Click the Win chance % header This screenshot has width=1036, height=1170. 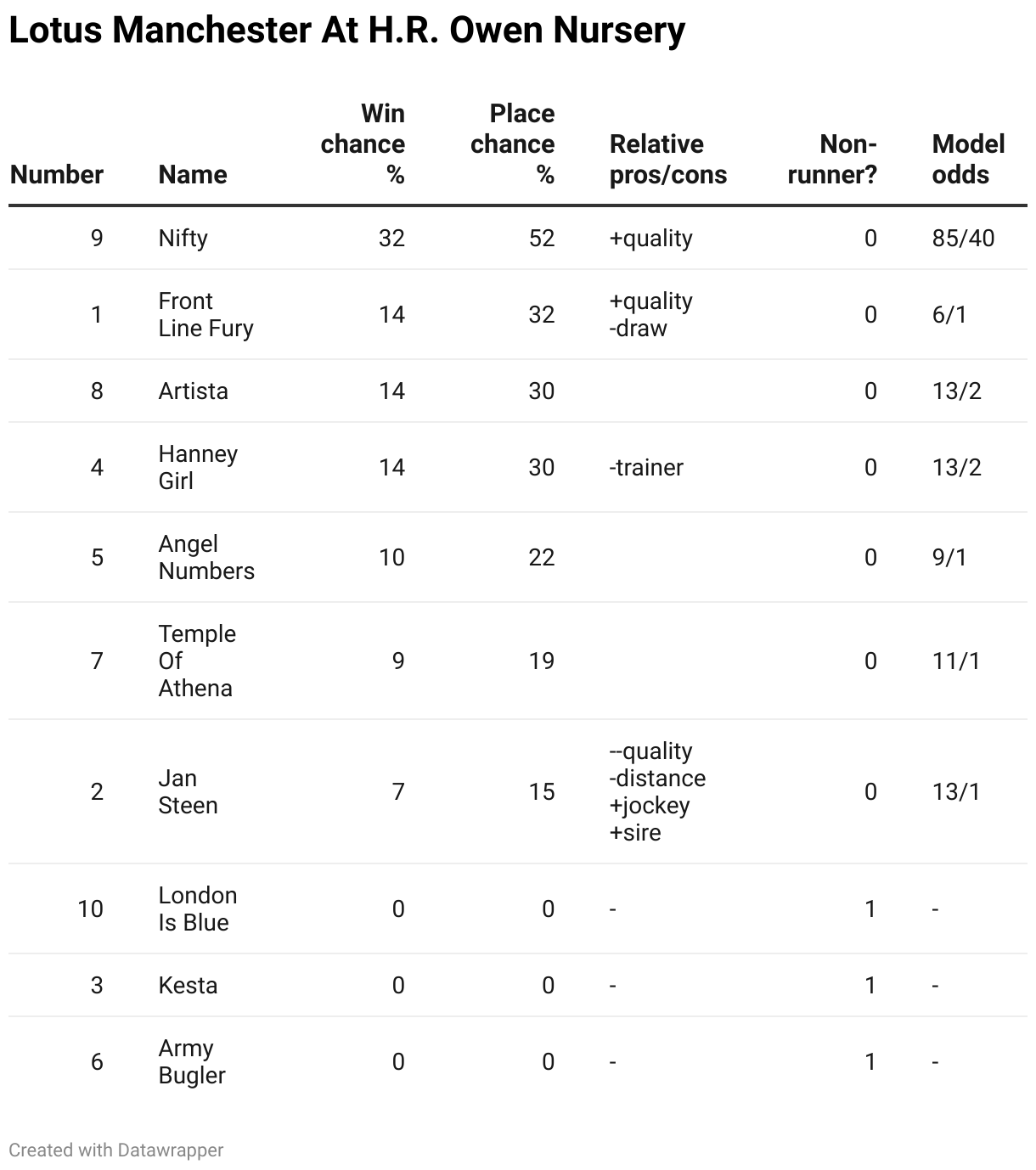[x=363, y=144]
